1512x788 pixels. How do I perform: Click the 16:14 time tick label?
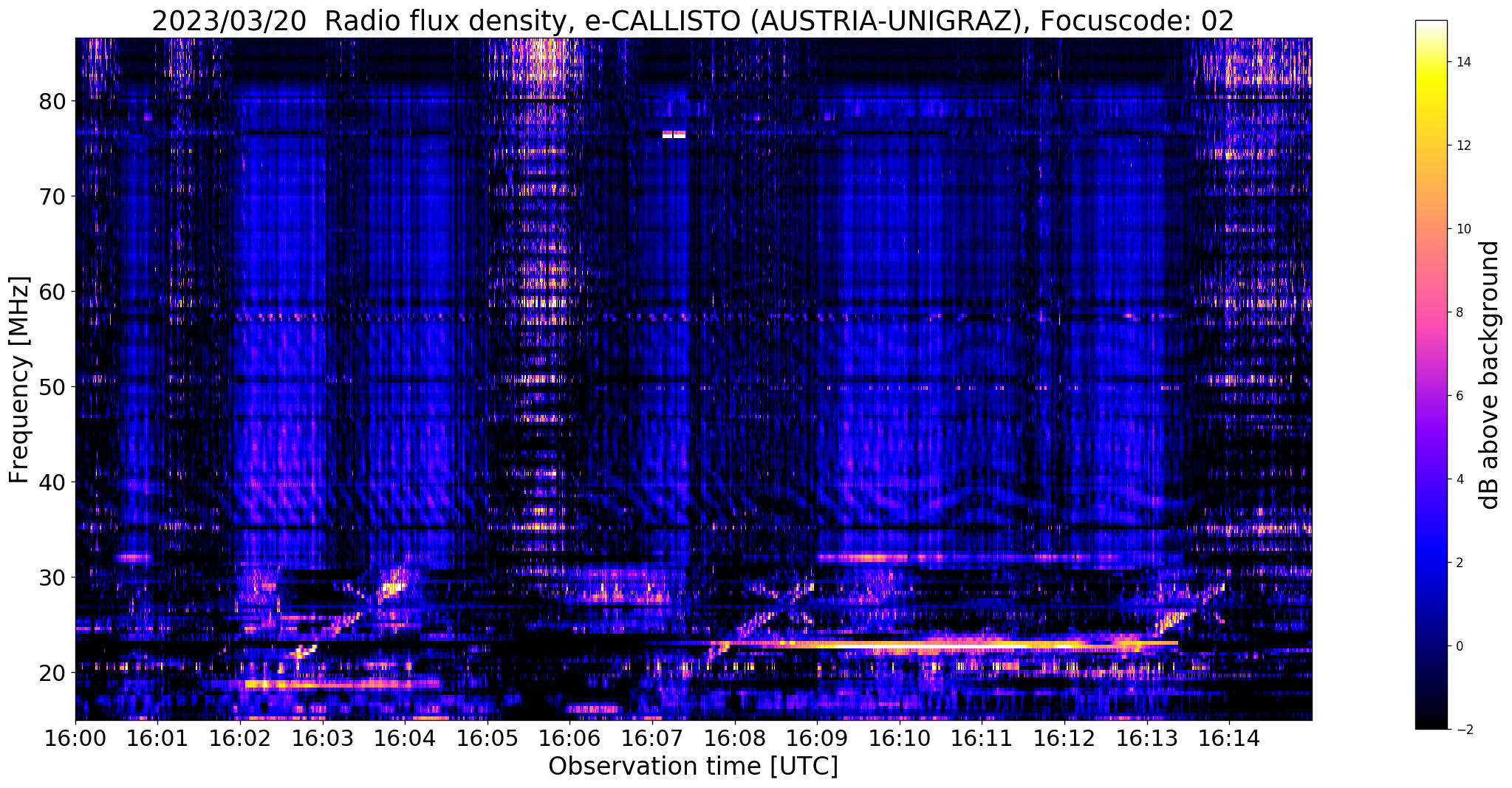tap(1229, 739)
